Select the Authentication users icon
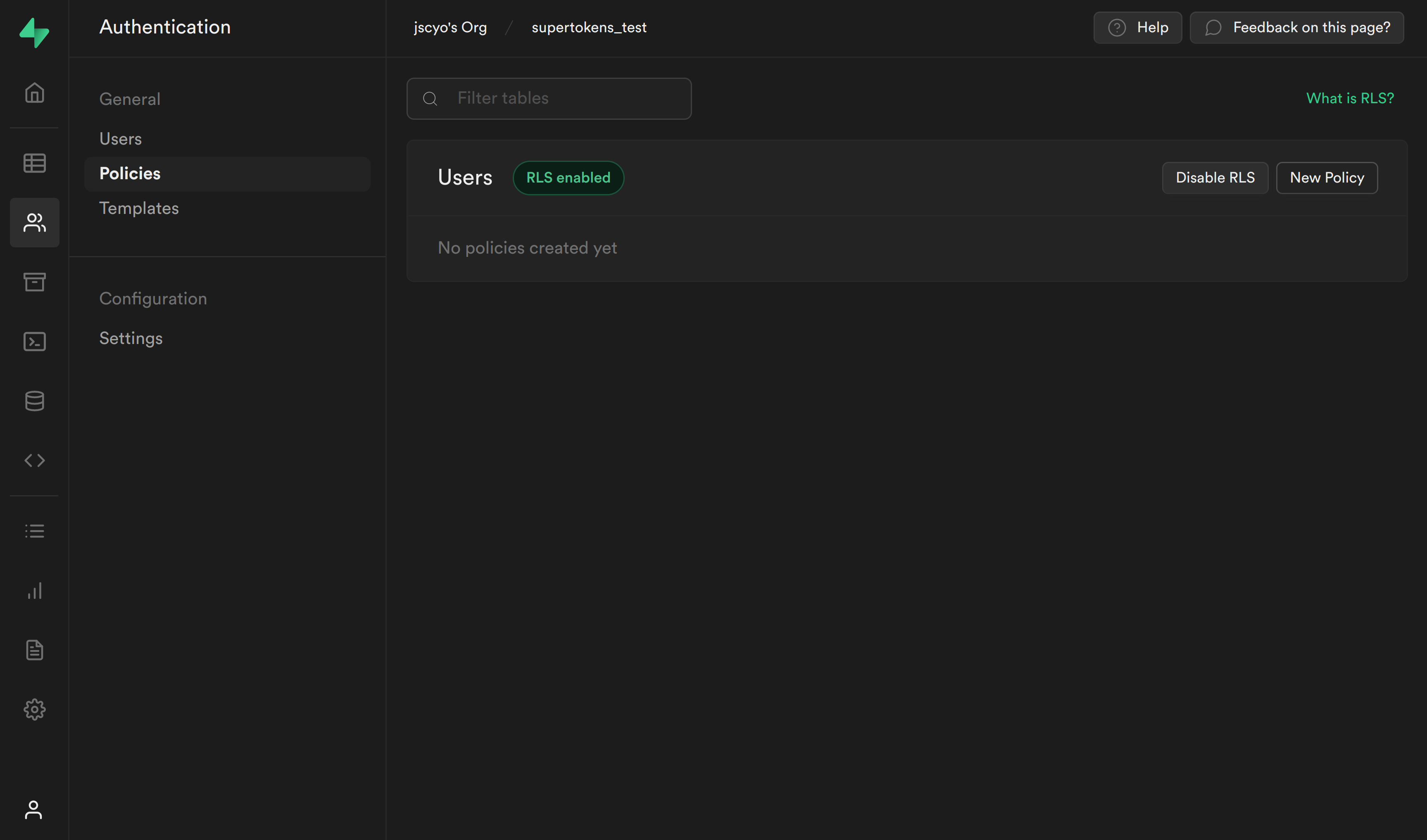The image size is (1427, 840). point(35,223)
